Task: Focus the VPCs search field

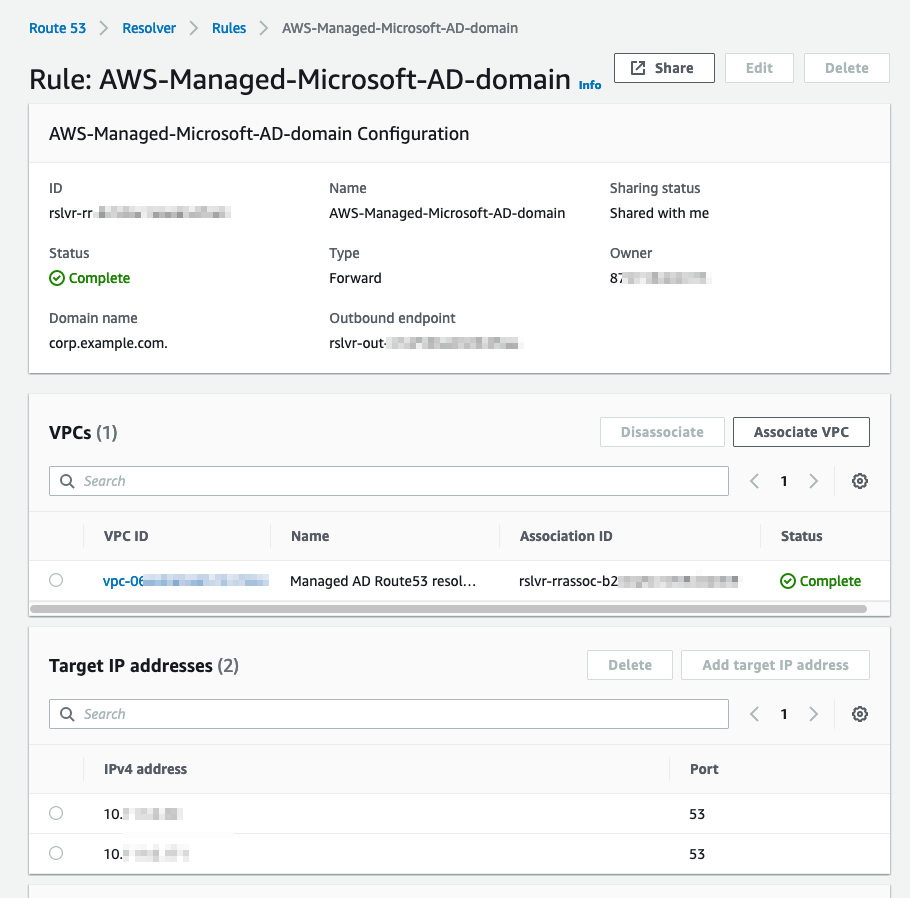Action: click(x=389, y=481)
